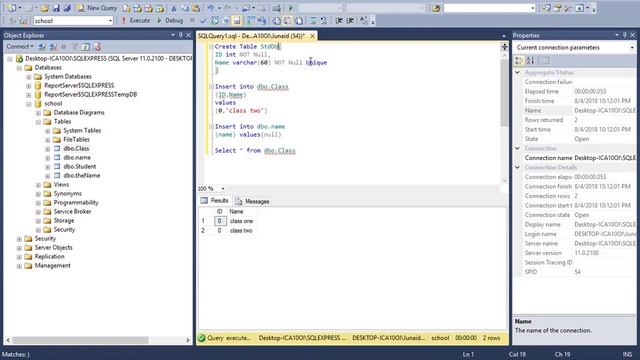The height and width of the screenshot is (360, 640).
Task: Click the New Query button
Action: 97,8
